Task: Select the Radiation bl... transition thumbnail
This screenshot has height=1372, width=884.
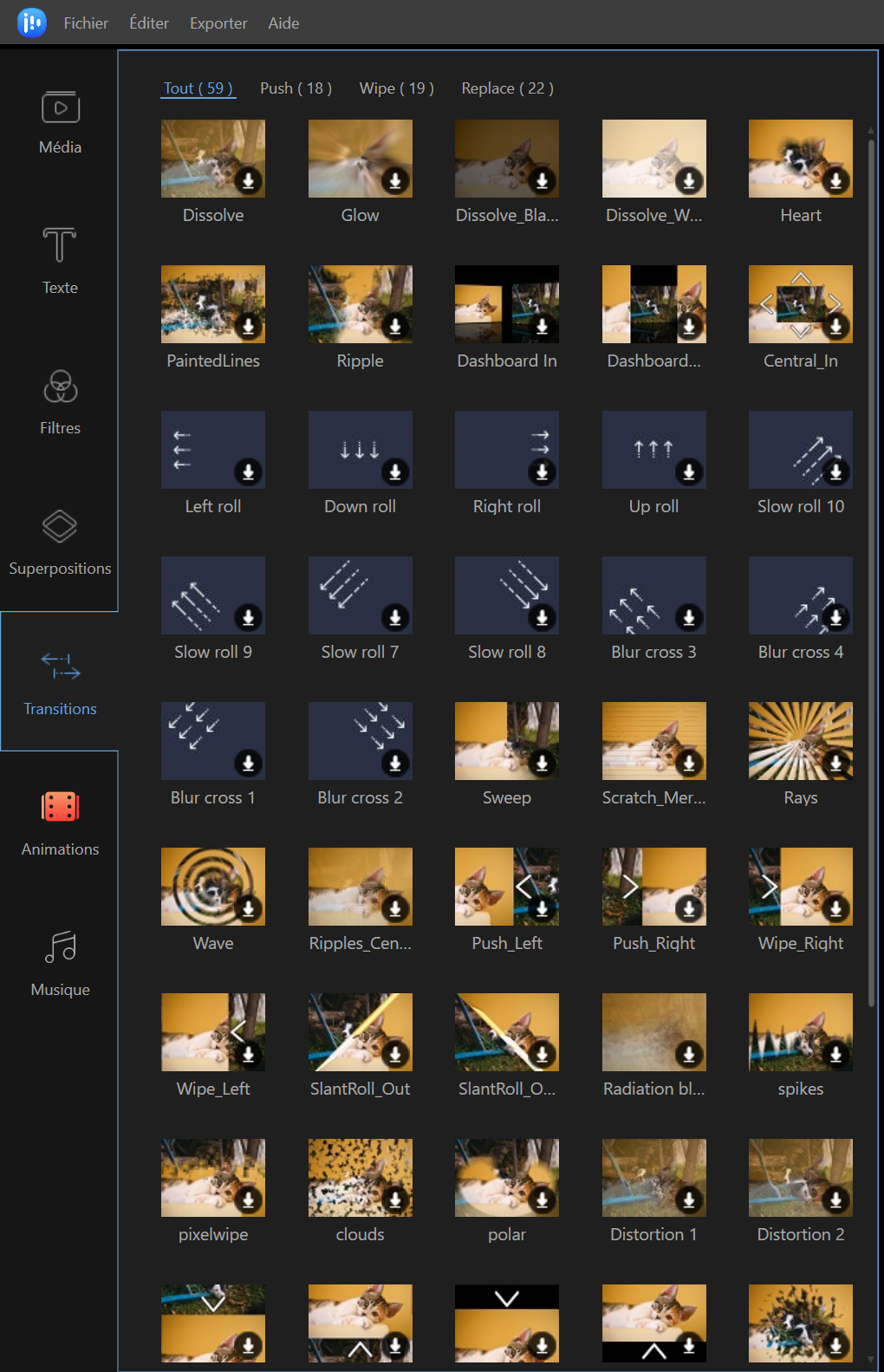Action: coord(654,1032)
